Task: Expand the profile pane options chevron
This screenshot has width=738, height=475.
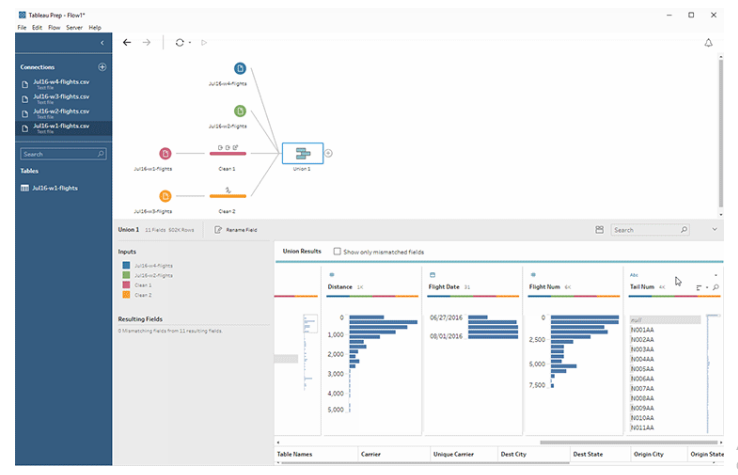Action: point(714,229)
